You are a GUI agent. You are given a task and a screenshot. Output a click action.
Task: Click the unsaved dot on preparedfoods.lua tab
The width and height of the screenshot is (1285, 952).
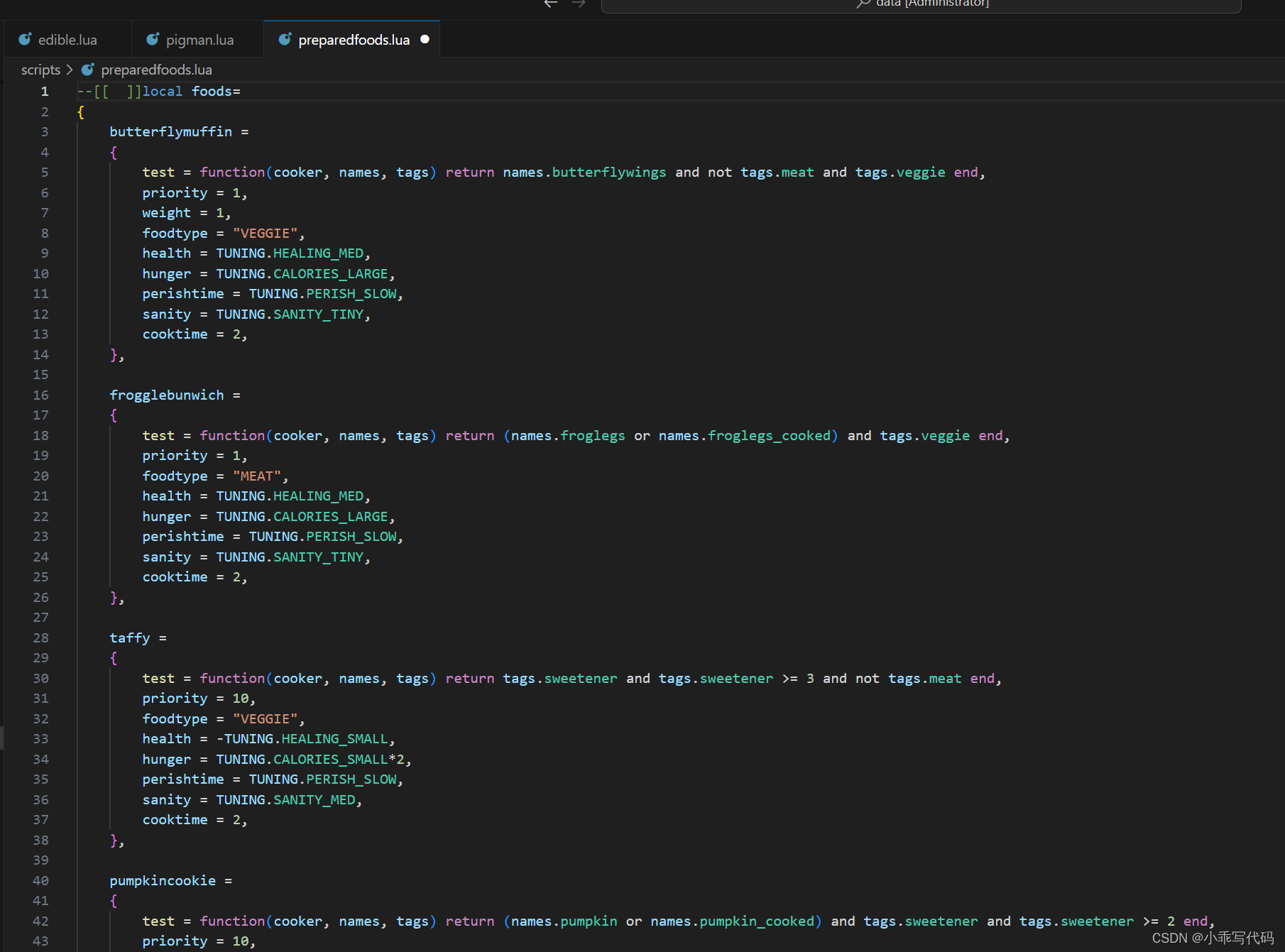[x=425, y=40]
